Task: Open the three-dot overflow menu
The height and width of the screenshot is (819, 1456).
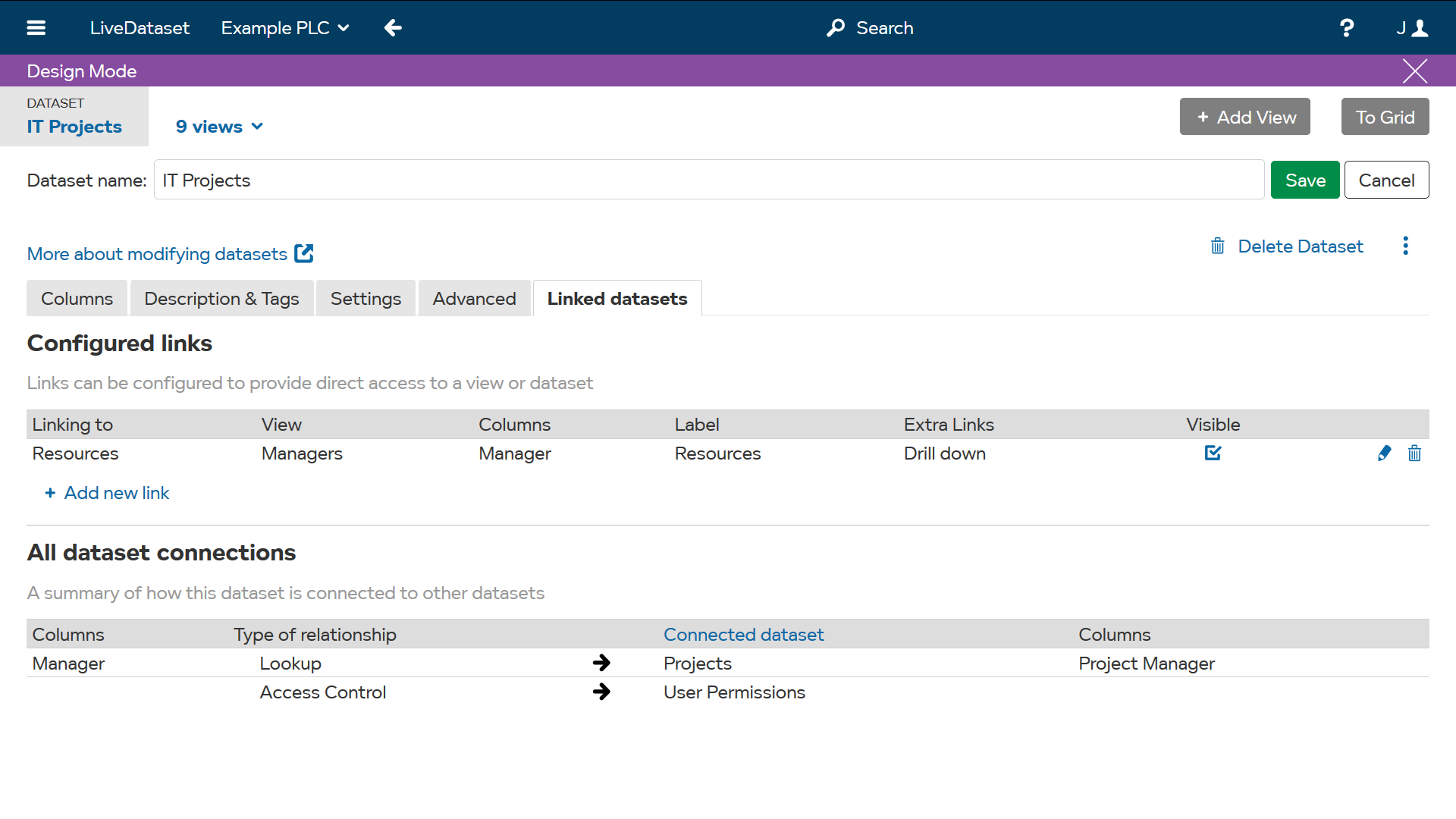Action: [x=1405, y=246]
